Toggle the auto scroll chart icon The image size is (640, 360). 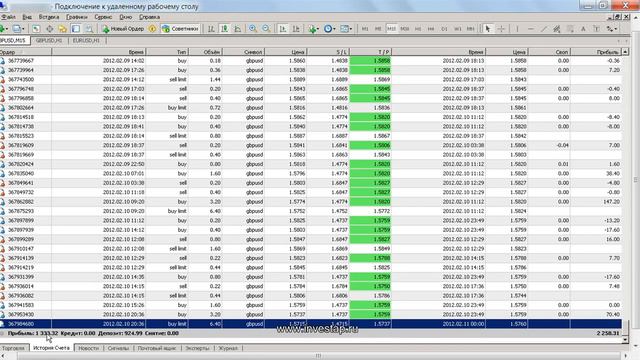coord(282,29)
